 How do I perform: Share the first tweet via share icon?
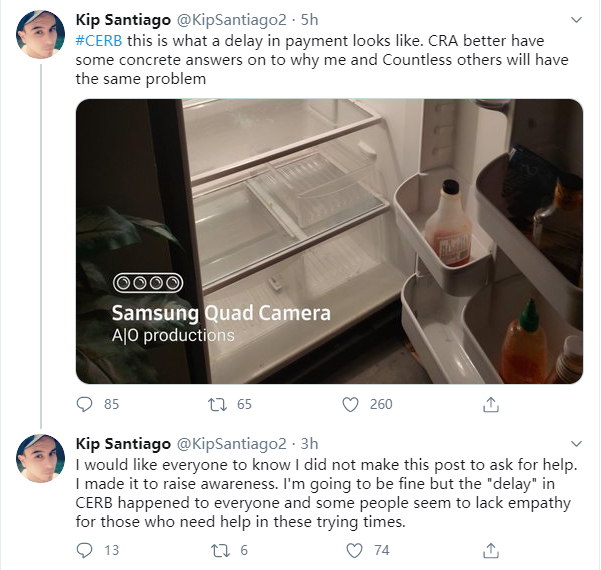pyautogui.click(x=491, y=405)
